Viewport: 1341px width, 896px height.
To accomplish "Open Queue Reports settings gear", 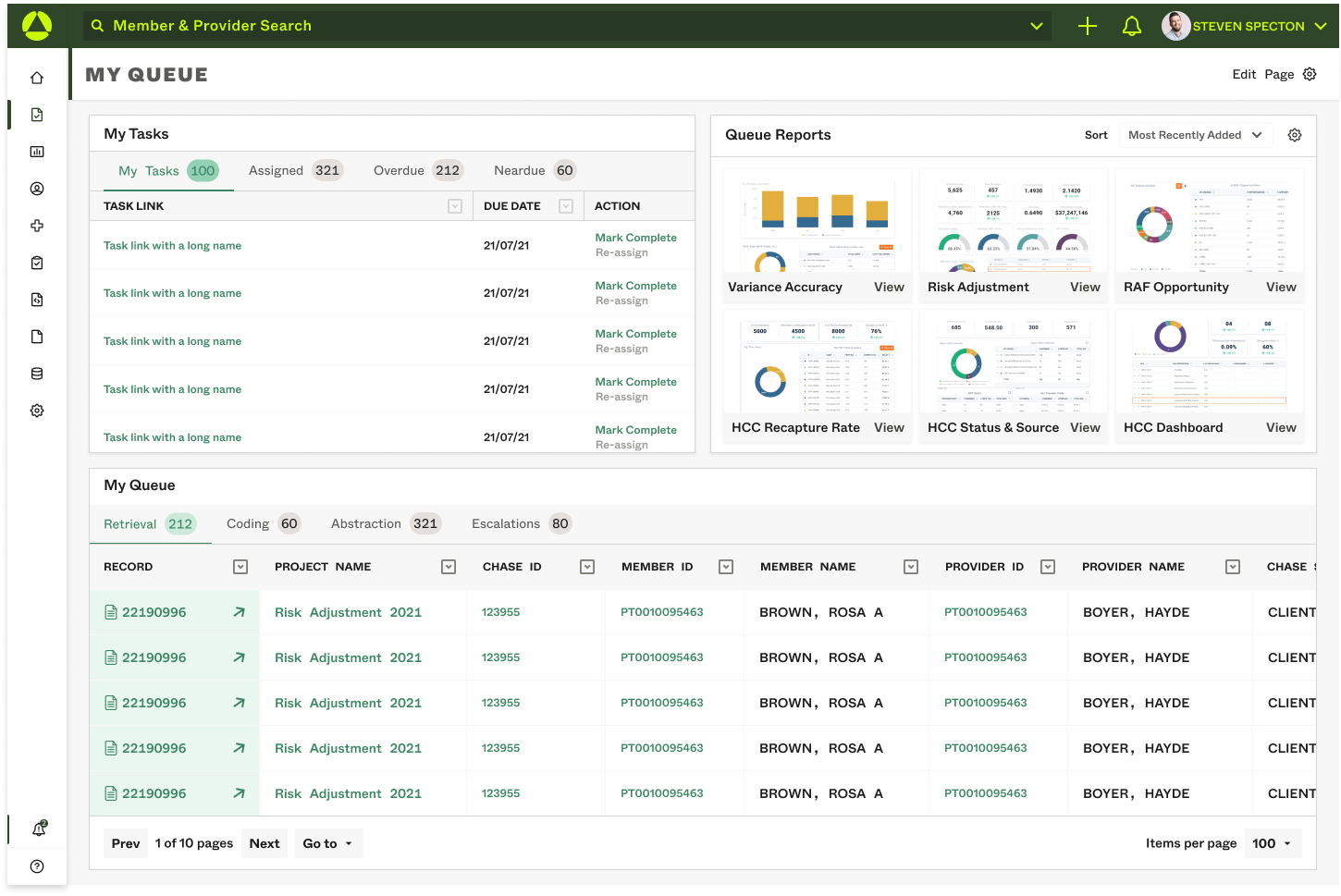I will pos(1295,135).
